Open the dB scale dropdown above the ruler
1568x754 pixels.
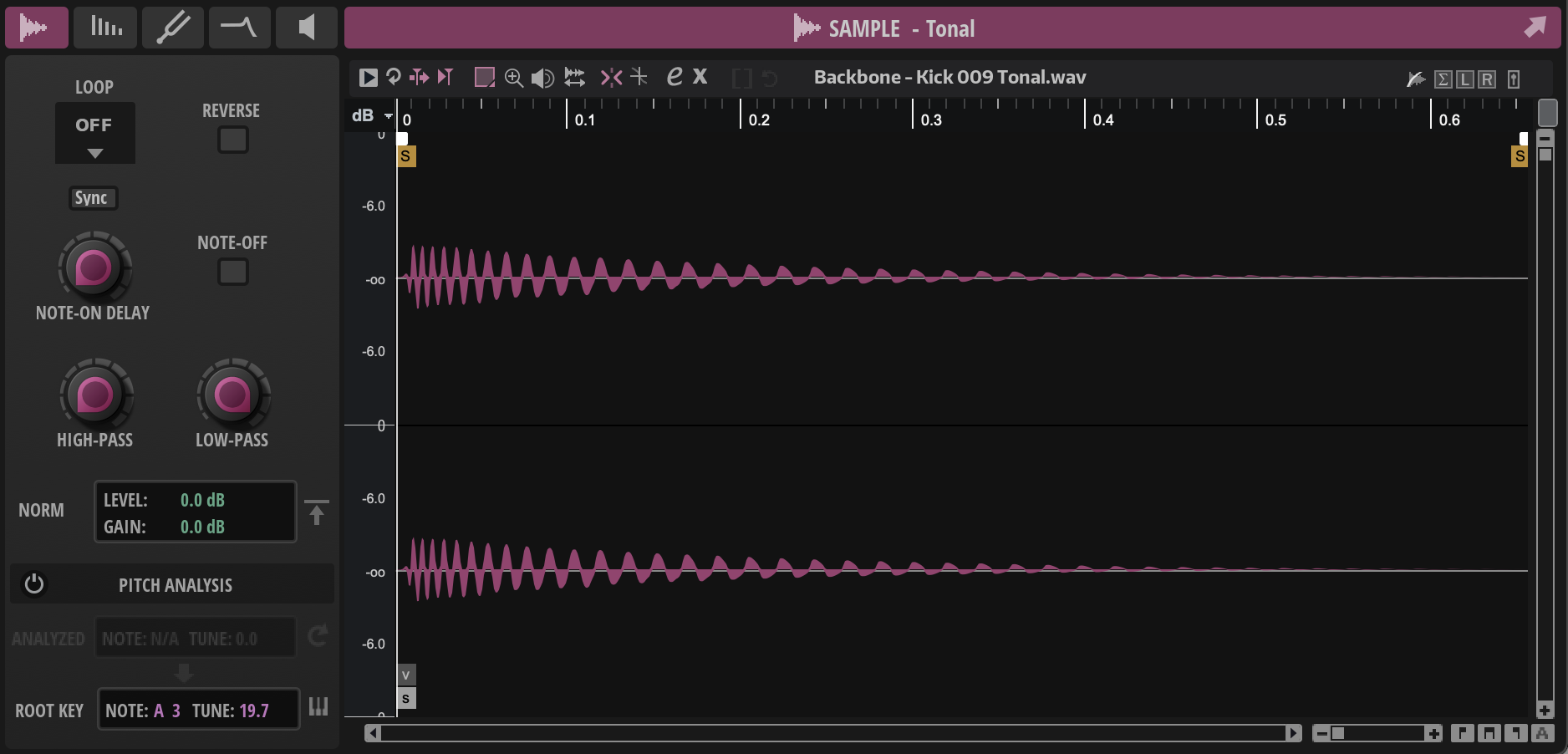370,115
